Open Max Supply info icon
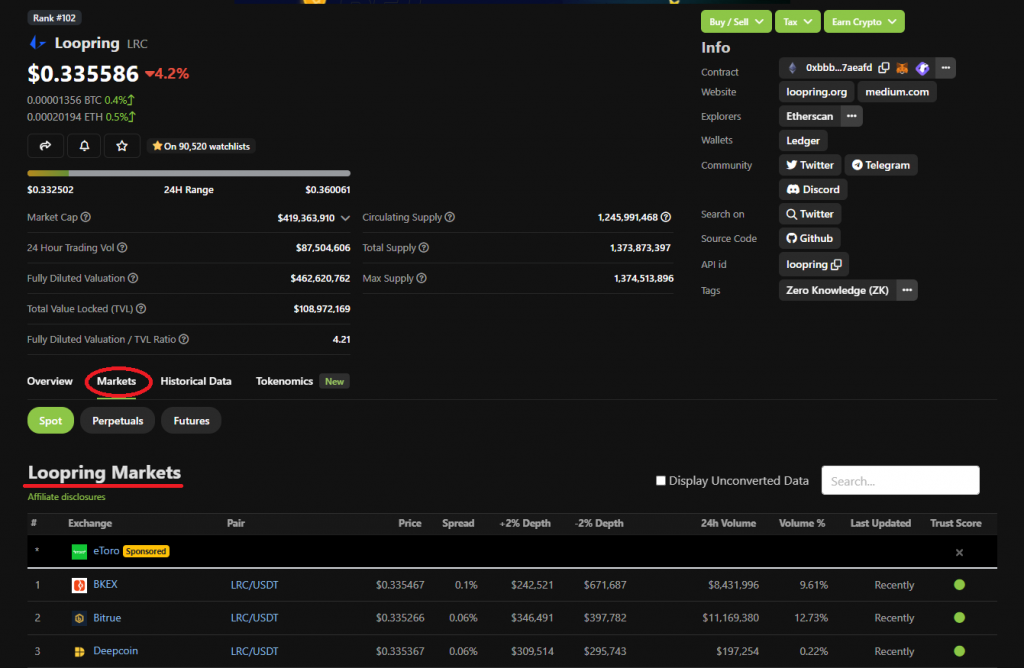1024x668 pixels. pos(422,278)
